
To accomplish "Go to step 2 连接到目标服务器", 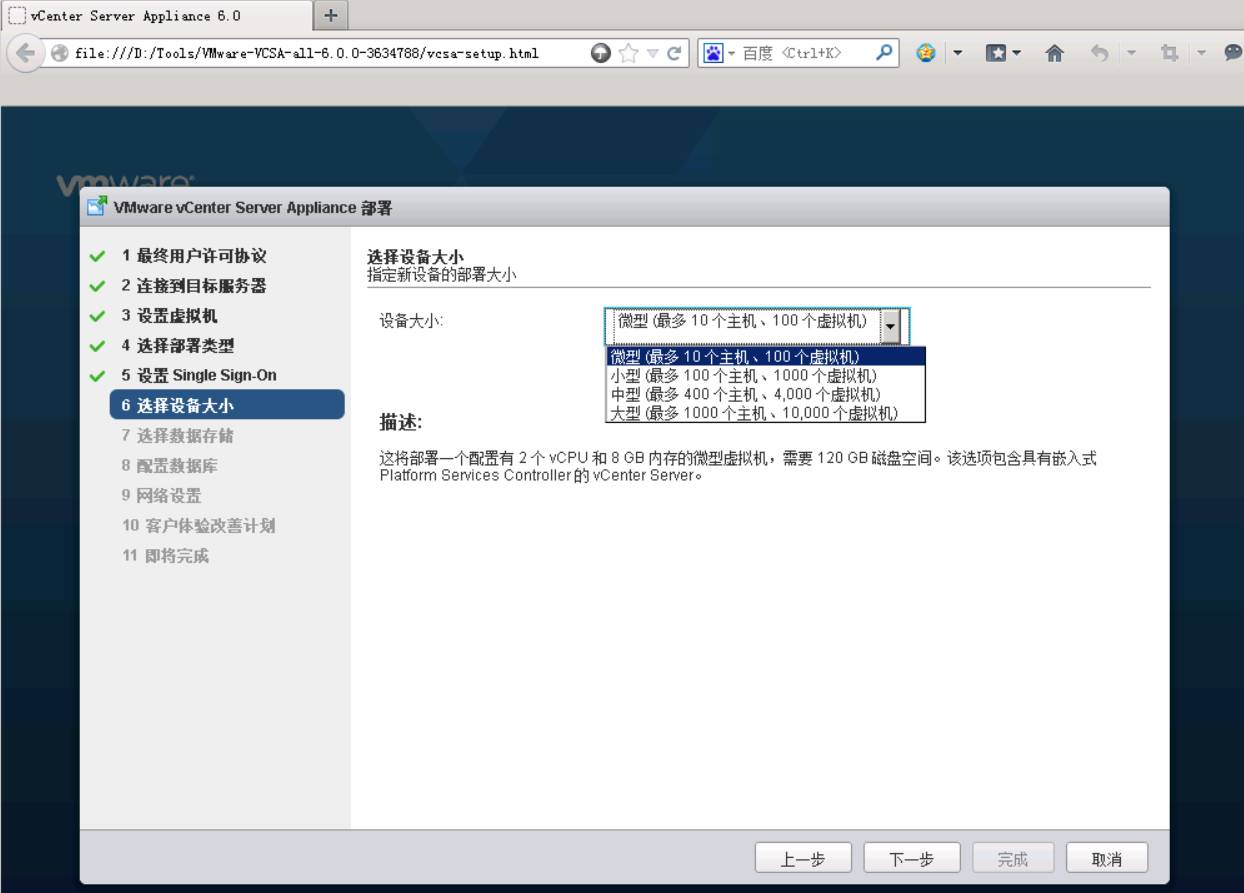I will (194, 286).
